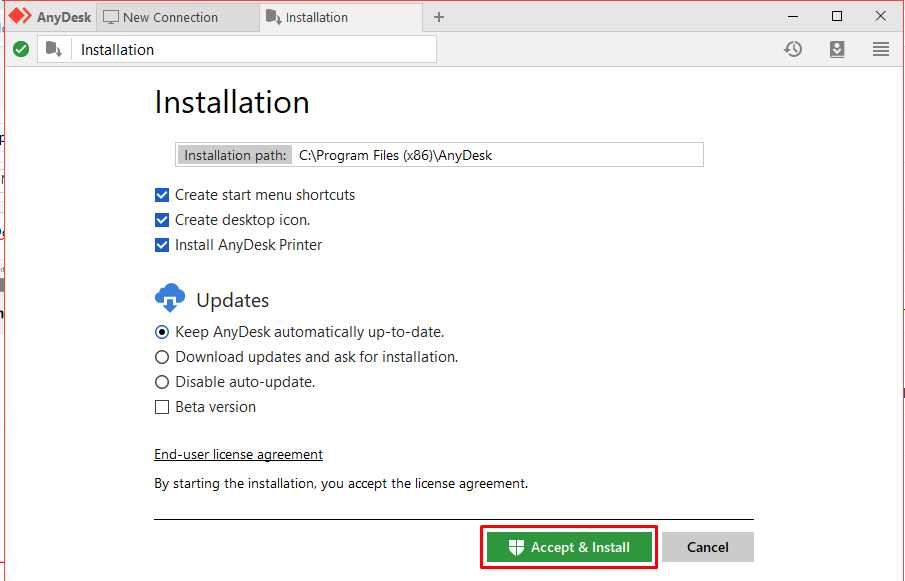Uncheck Create desktop icon option

pos(162,220)
